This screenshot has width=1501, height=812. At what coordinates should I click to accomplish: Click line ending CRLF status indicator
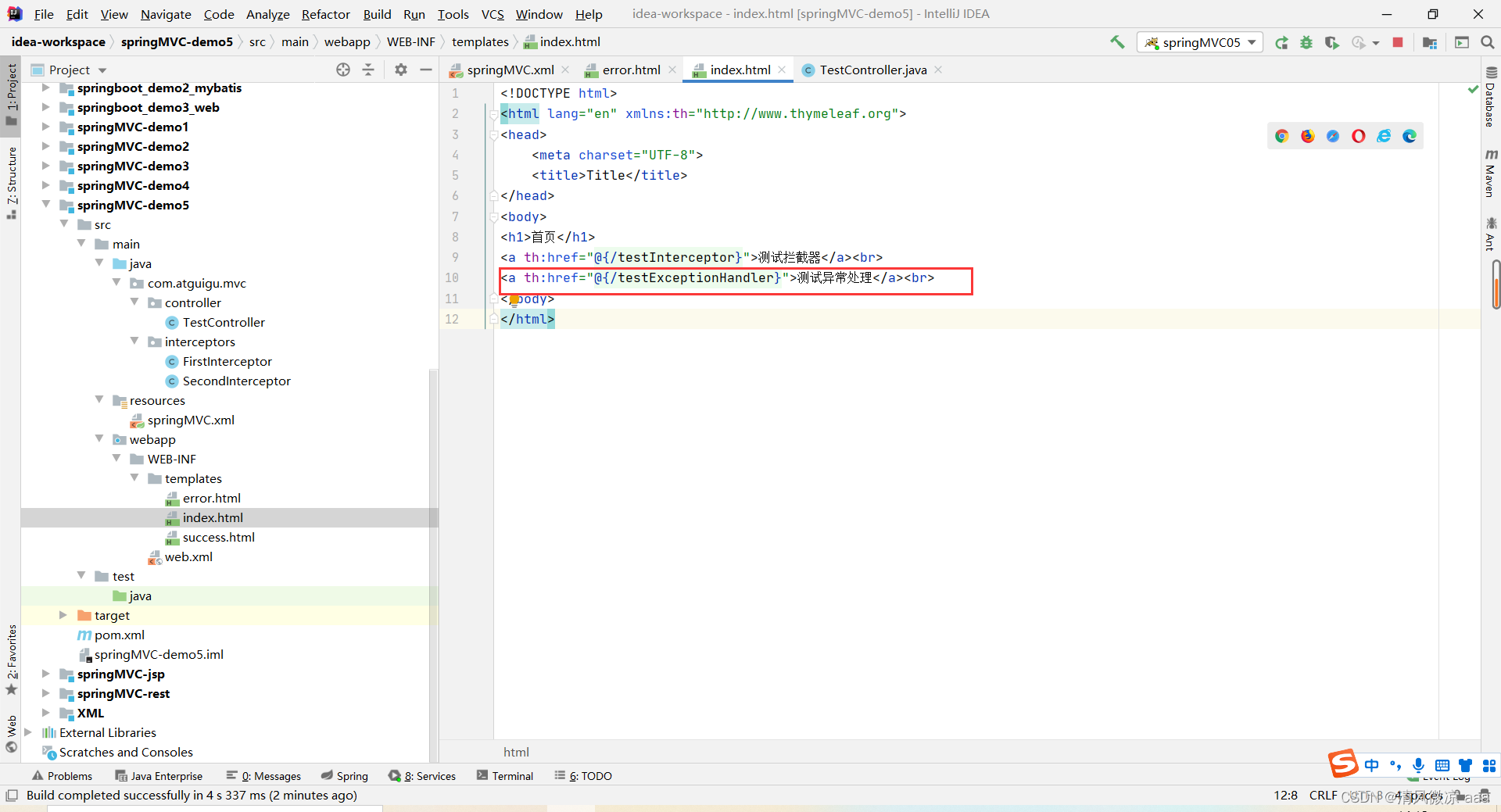(x=1323, y=796)
